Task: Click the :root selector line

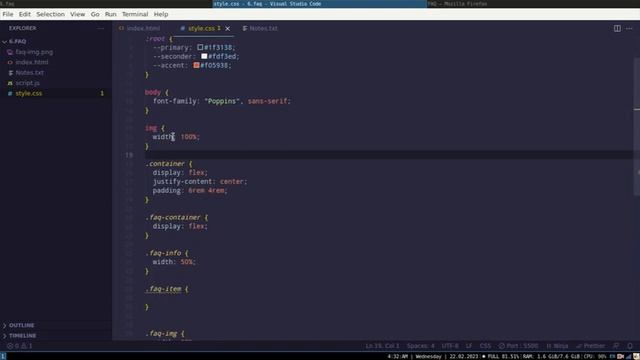Action: click(x=159, y=39)
